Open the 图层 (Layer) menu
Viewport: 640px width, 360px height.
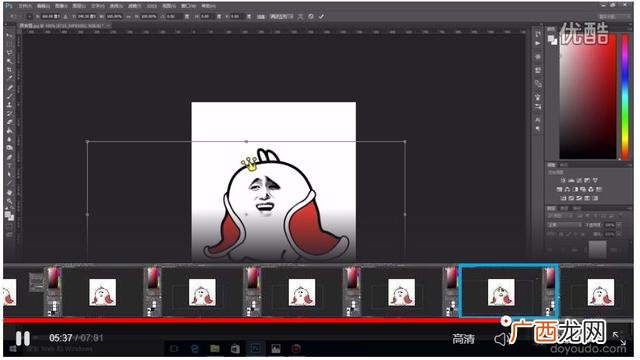[79, 6]
